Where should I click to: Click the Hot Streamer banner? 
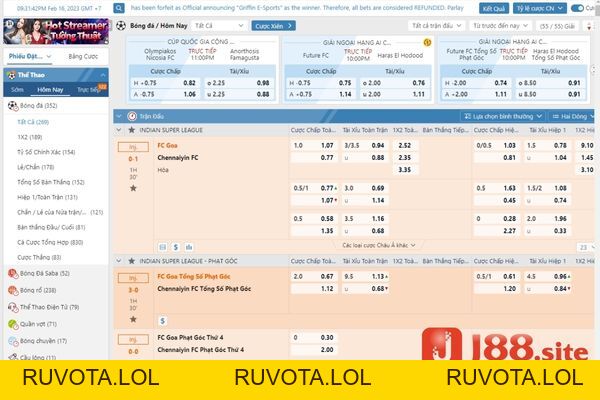coord(56,31)
